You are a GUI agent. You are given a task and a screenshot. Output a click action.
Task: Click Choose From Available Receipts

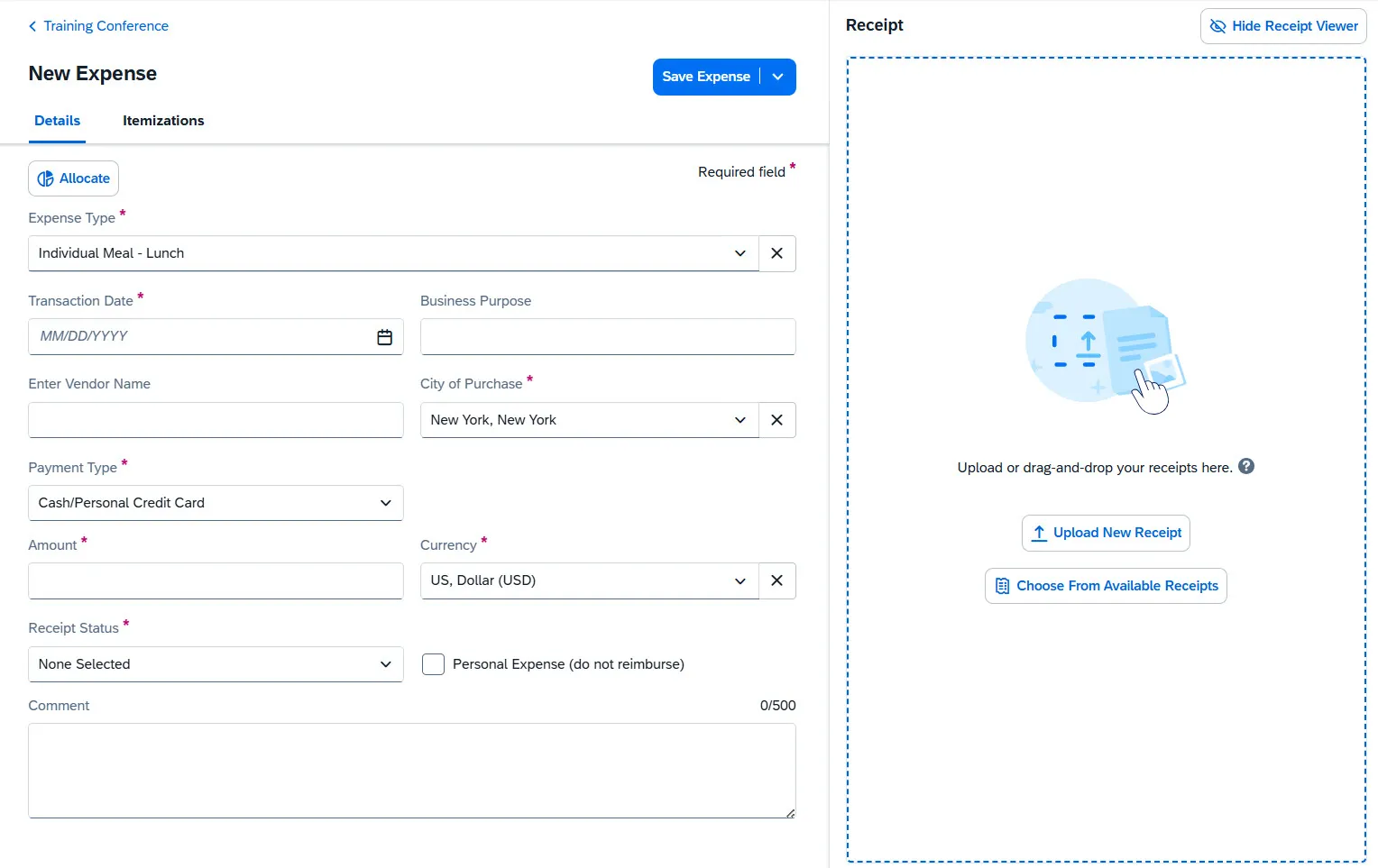point(1106,586)
